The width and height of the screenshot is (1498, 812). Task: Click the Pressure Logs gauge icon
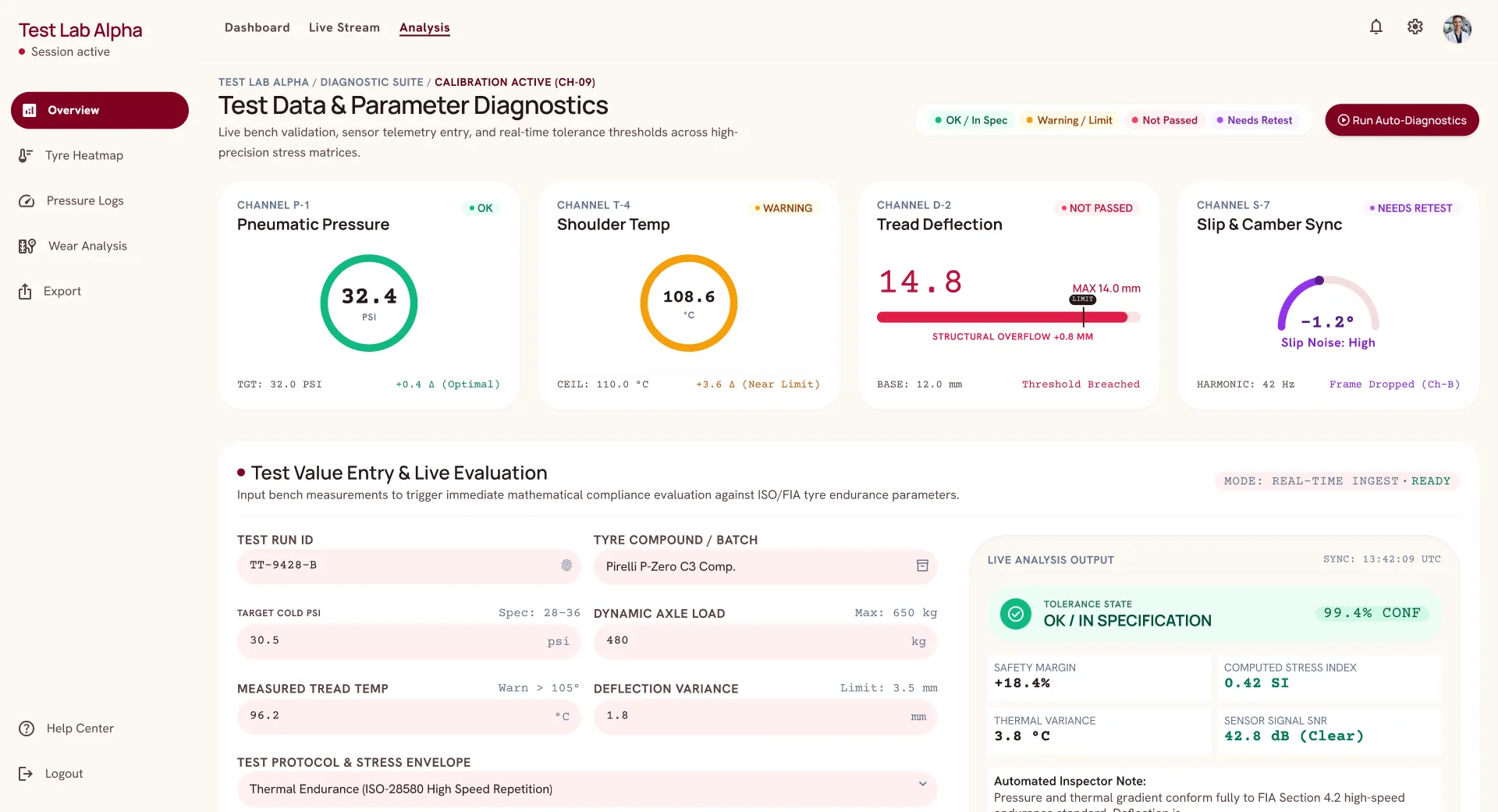[27, 200]
